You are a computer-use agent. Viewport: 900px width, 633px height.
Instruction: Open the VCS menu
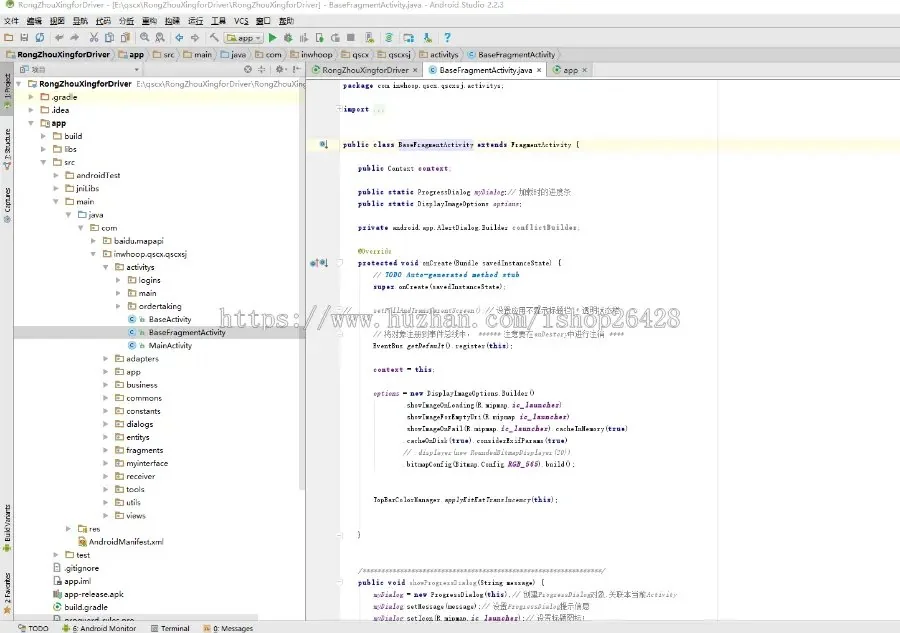pos(241,20)
